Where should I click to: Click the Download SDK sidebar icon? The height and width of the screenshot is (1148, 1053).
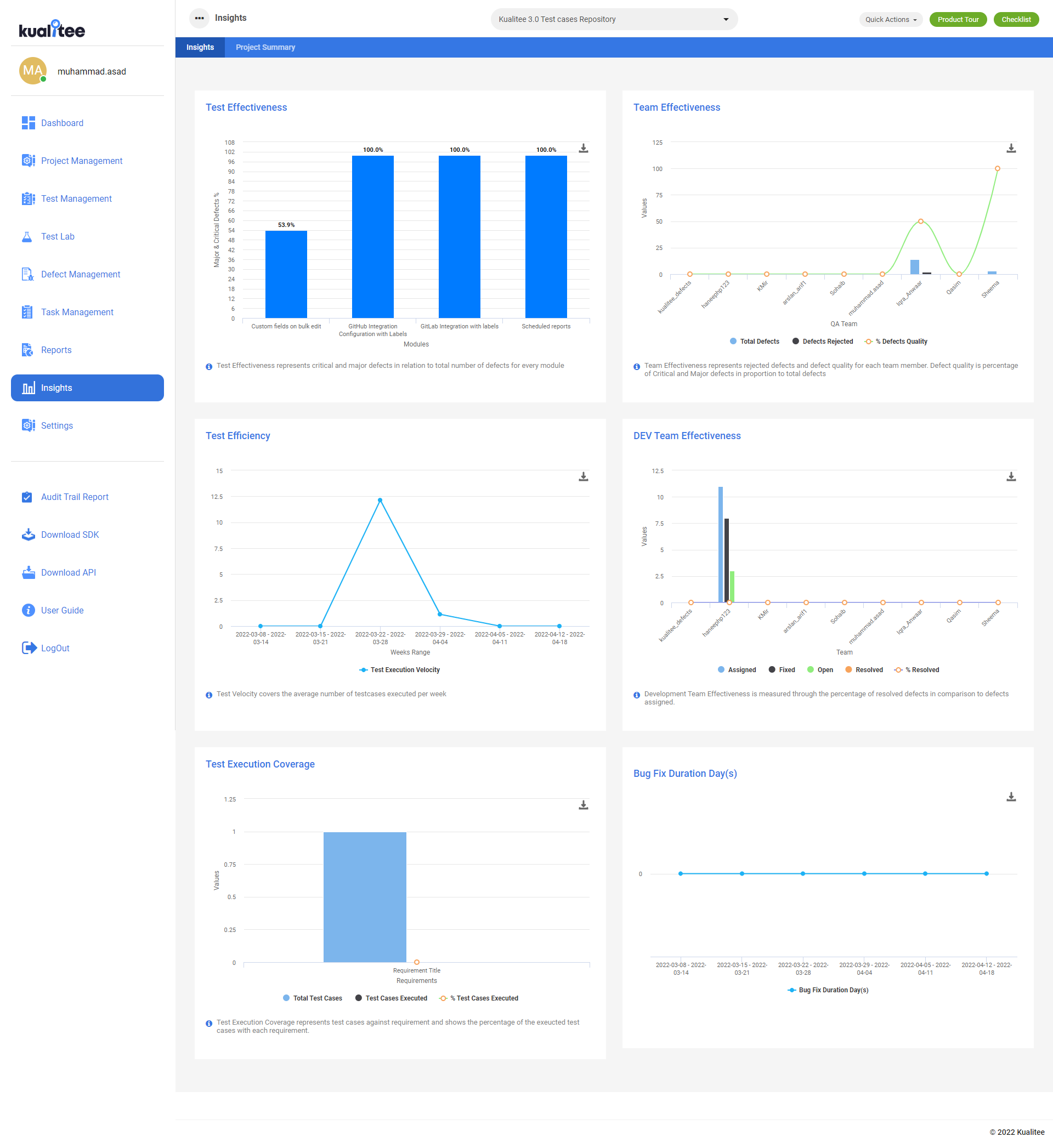coord(28,534)
